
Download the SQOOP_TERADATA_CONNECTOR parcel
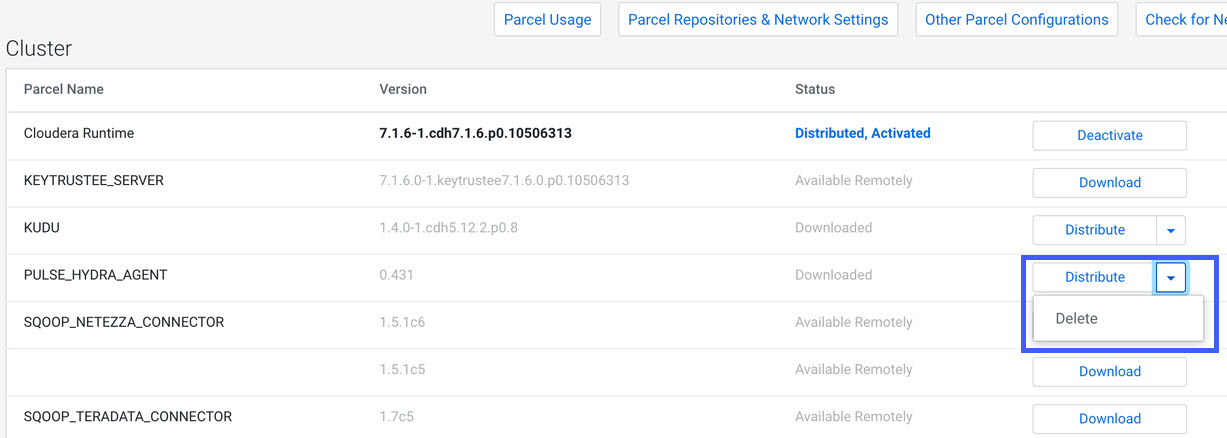(x=1109, y=418)
